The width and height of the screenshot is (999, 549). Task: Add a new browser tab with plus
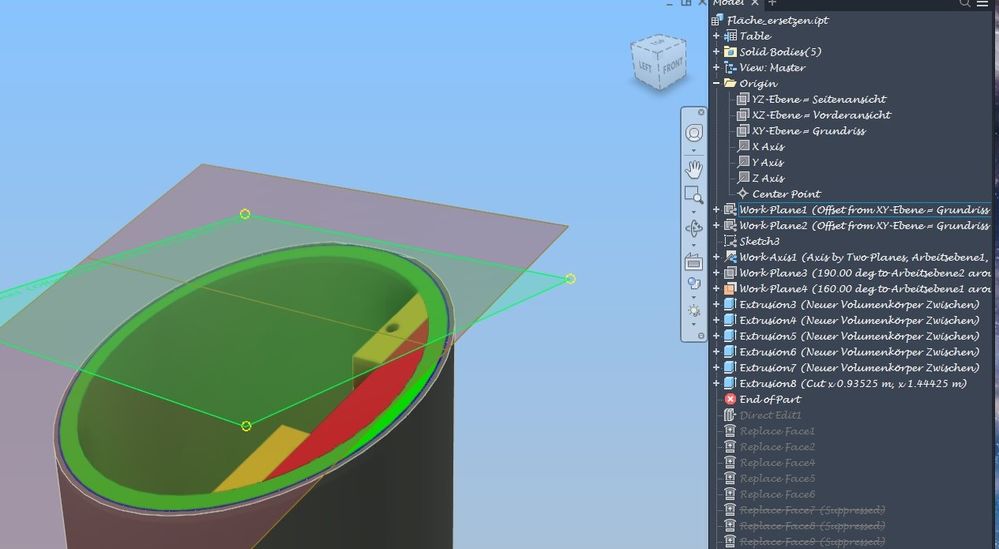click(772, 3)
